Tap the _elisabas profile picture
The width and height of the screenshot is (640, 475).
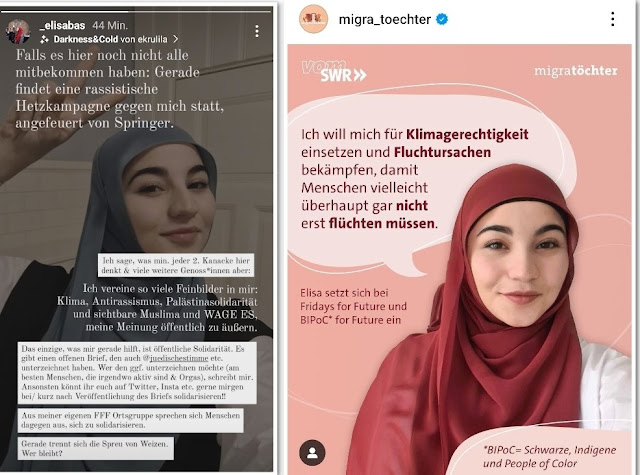(18, 31)
